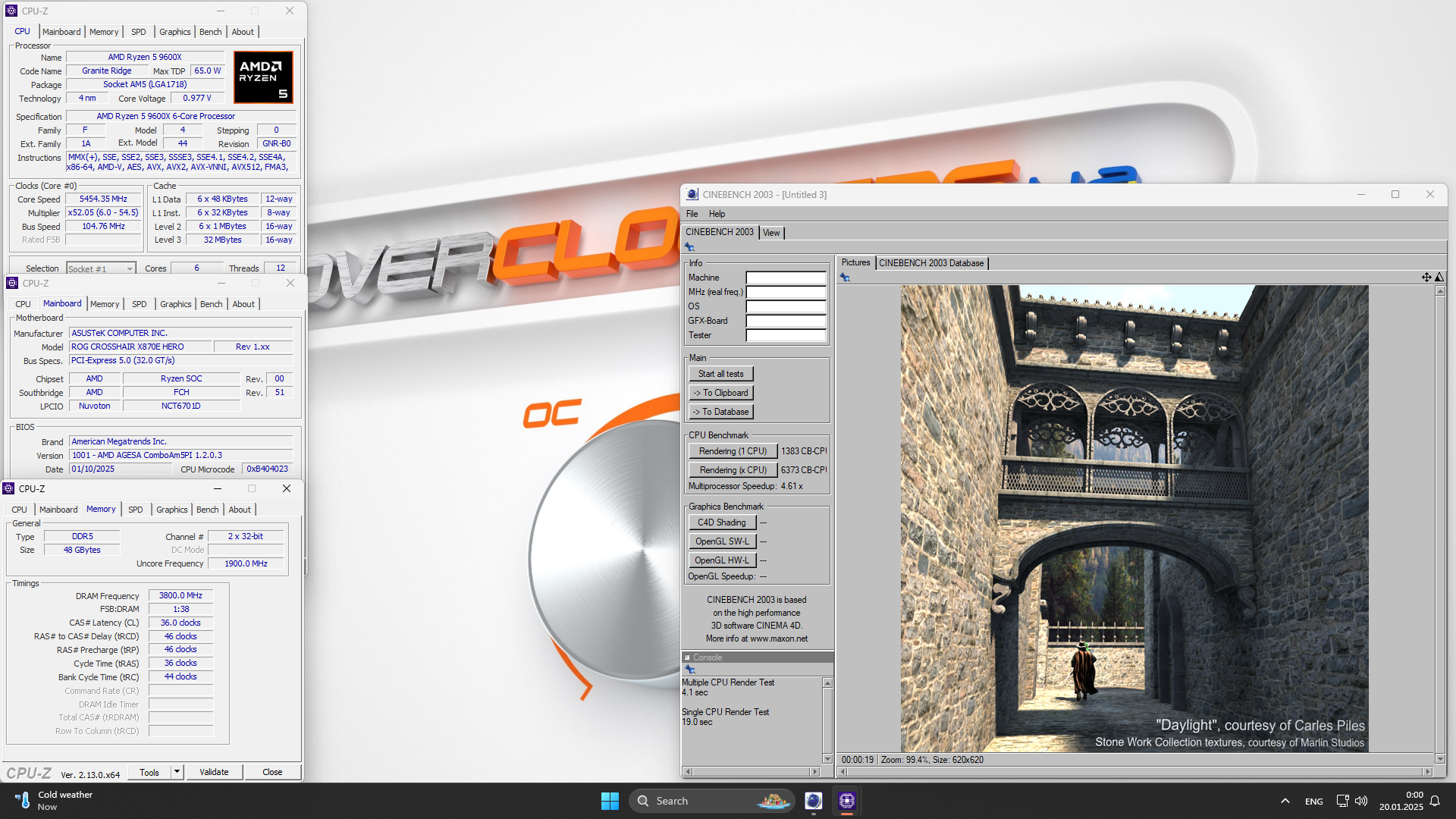Image resolution: width=1456 pixels, height=819 pixels.
Task: Click the console vertical scrollbar down arrow
Action: 827,759
